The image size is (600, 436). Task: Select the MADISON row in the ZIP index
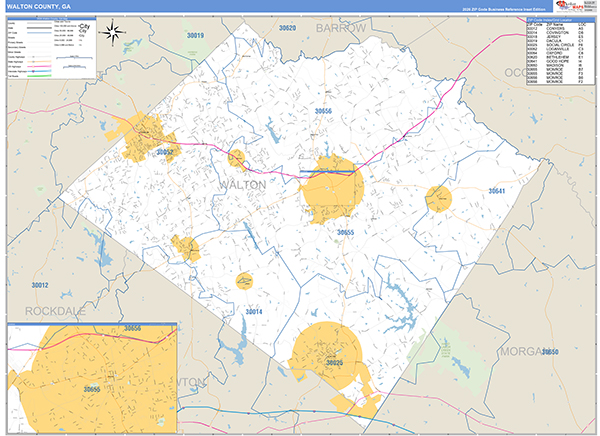(560, 65)
